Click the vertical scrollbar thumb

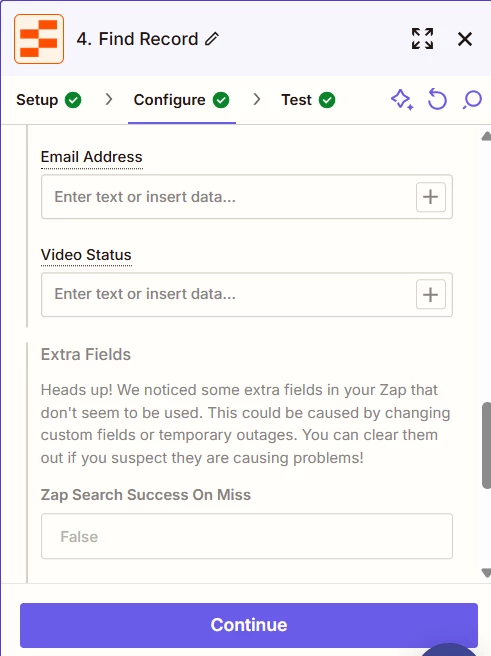tap(486, 445)
